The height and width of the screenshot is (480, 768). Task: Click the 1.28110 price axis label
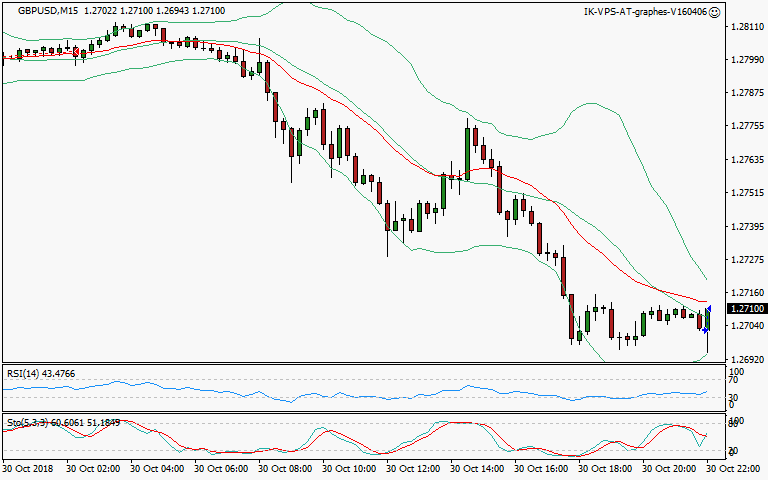[x=743, y=27]
